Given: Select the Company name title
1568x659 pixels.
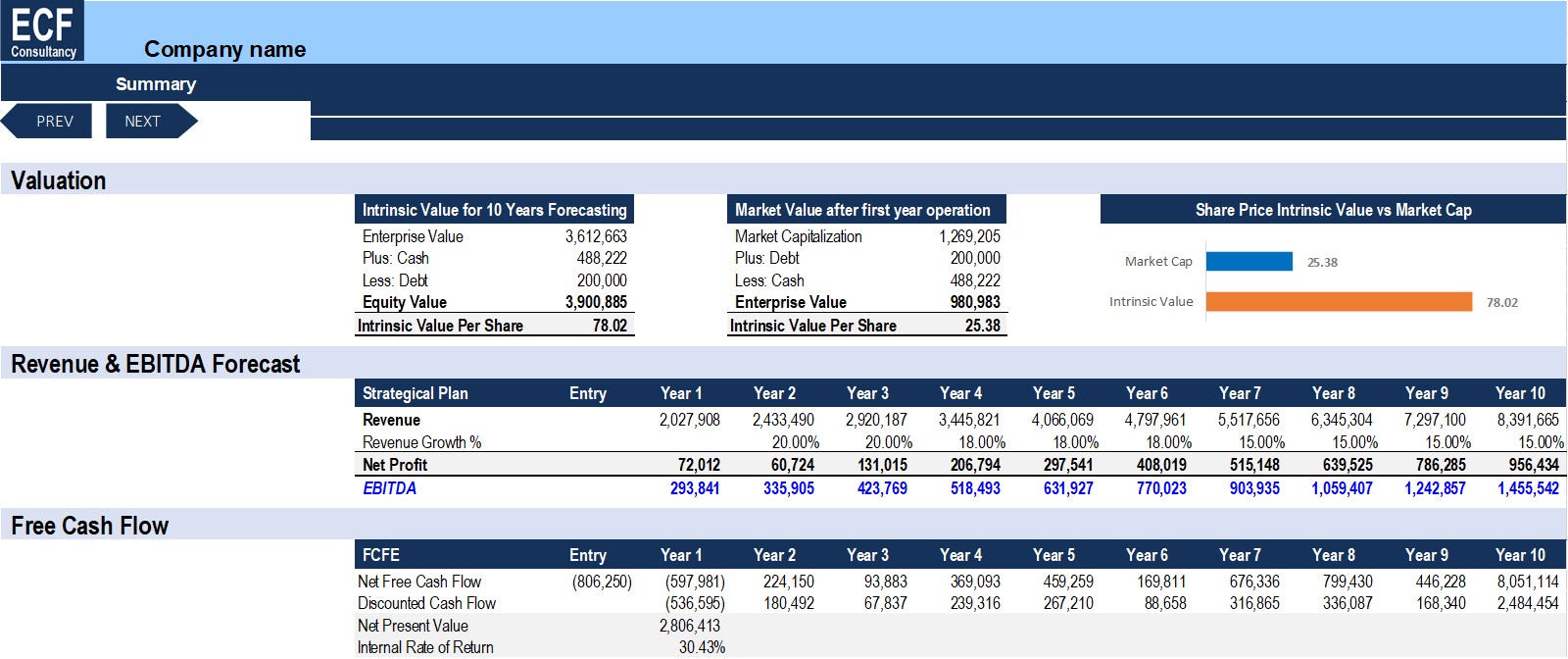Looking at the screenshot, I should (224, 49).
